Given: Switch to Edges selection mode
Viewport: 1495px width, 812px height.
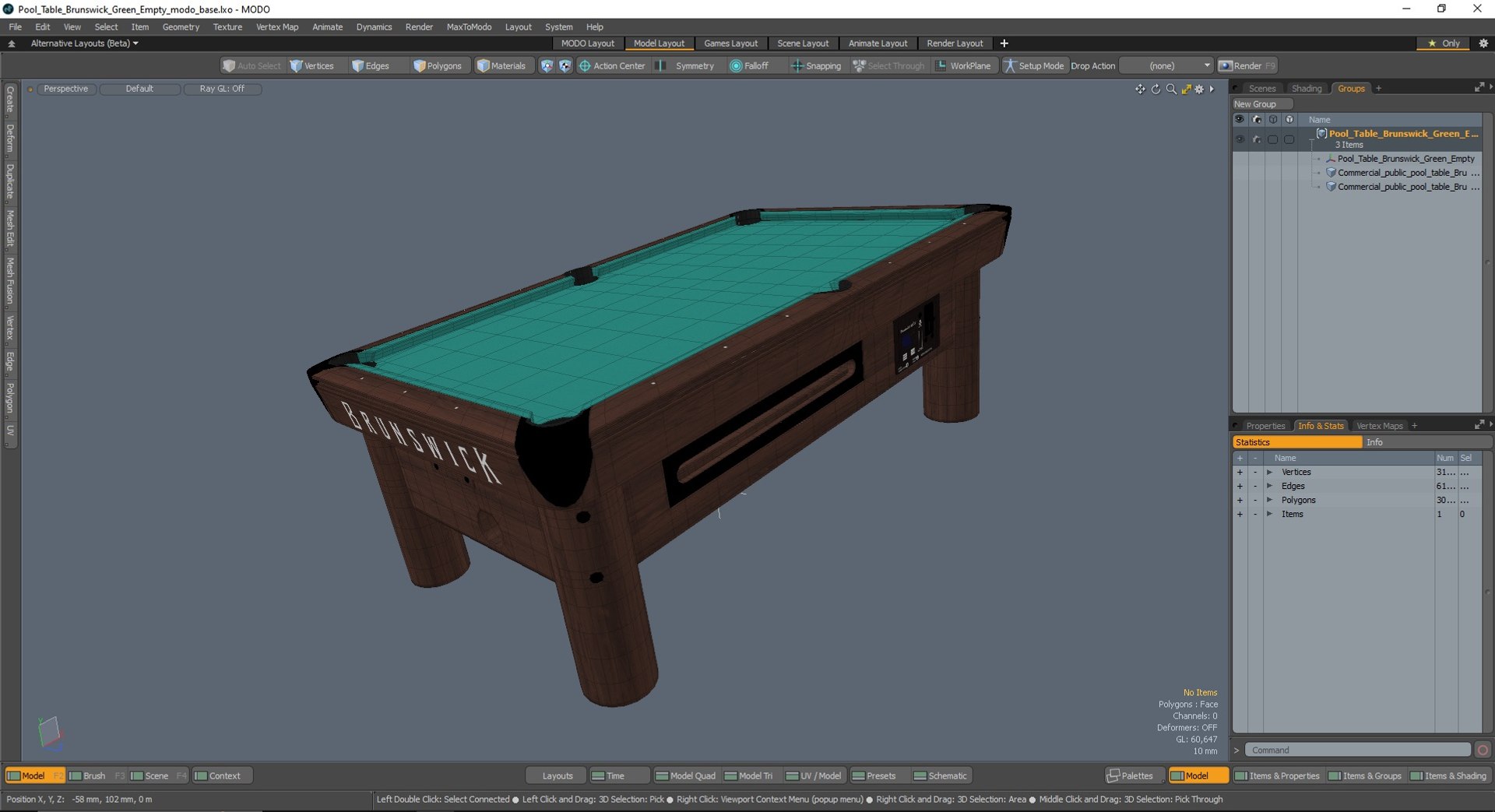Looking at the screenshot, I should pyautogui.click(x=371, y=66).
